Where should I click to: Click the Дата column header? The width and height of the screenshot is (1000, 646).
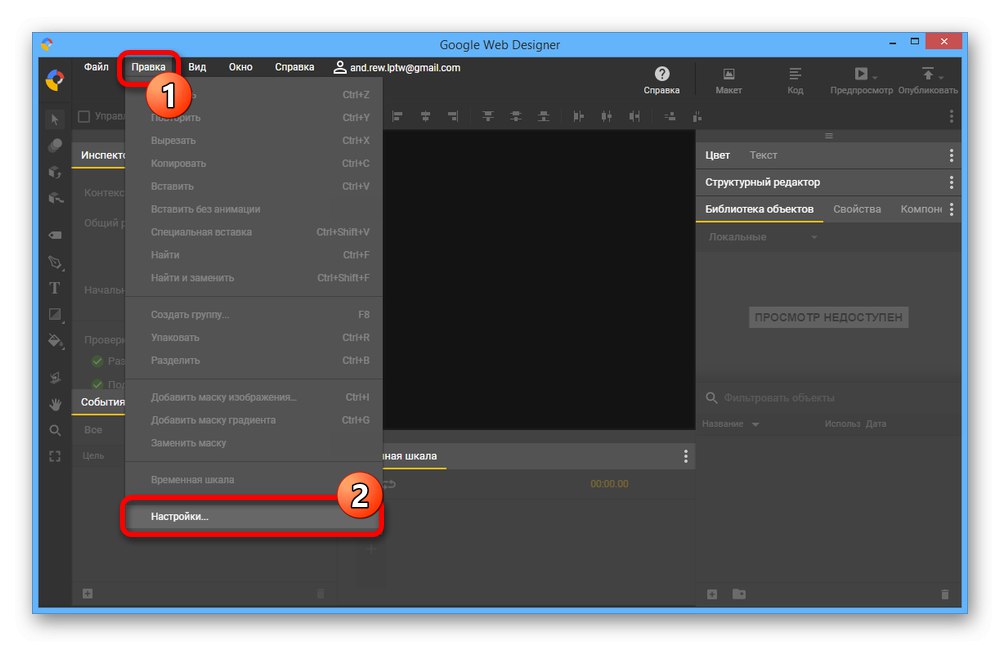[x=876, y=424]
